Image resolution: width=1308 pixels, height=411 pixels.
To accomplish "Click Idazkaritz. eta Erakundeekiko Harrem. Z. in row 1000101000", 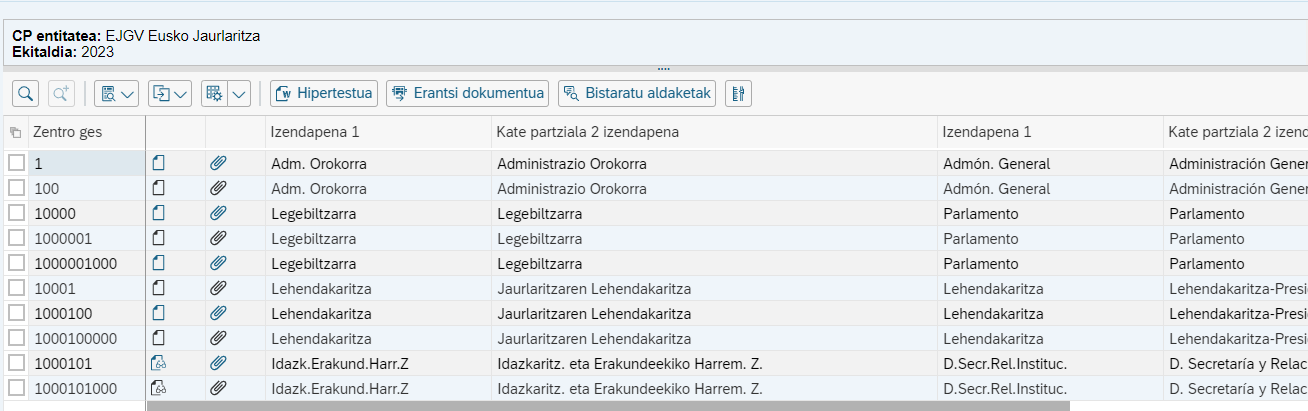I will tap(630, 388).
